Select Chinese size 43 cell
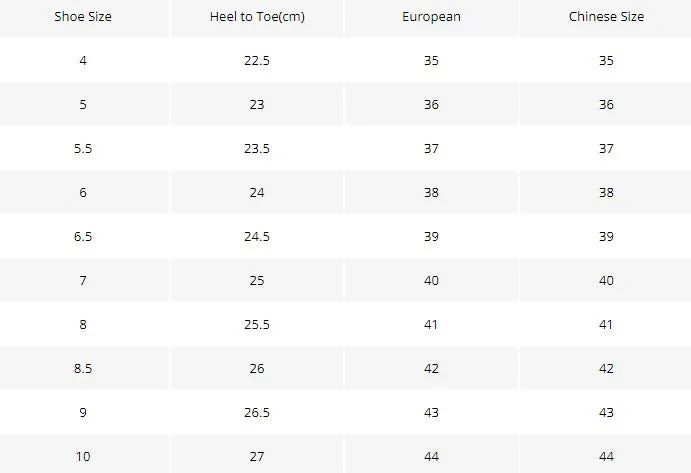The width and height of the screenshot is (691, 473). 606,413
